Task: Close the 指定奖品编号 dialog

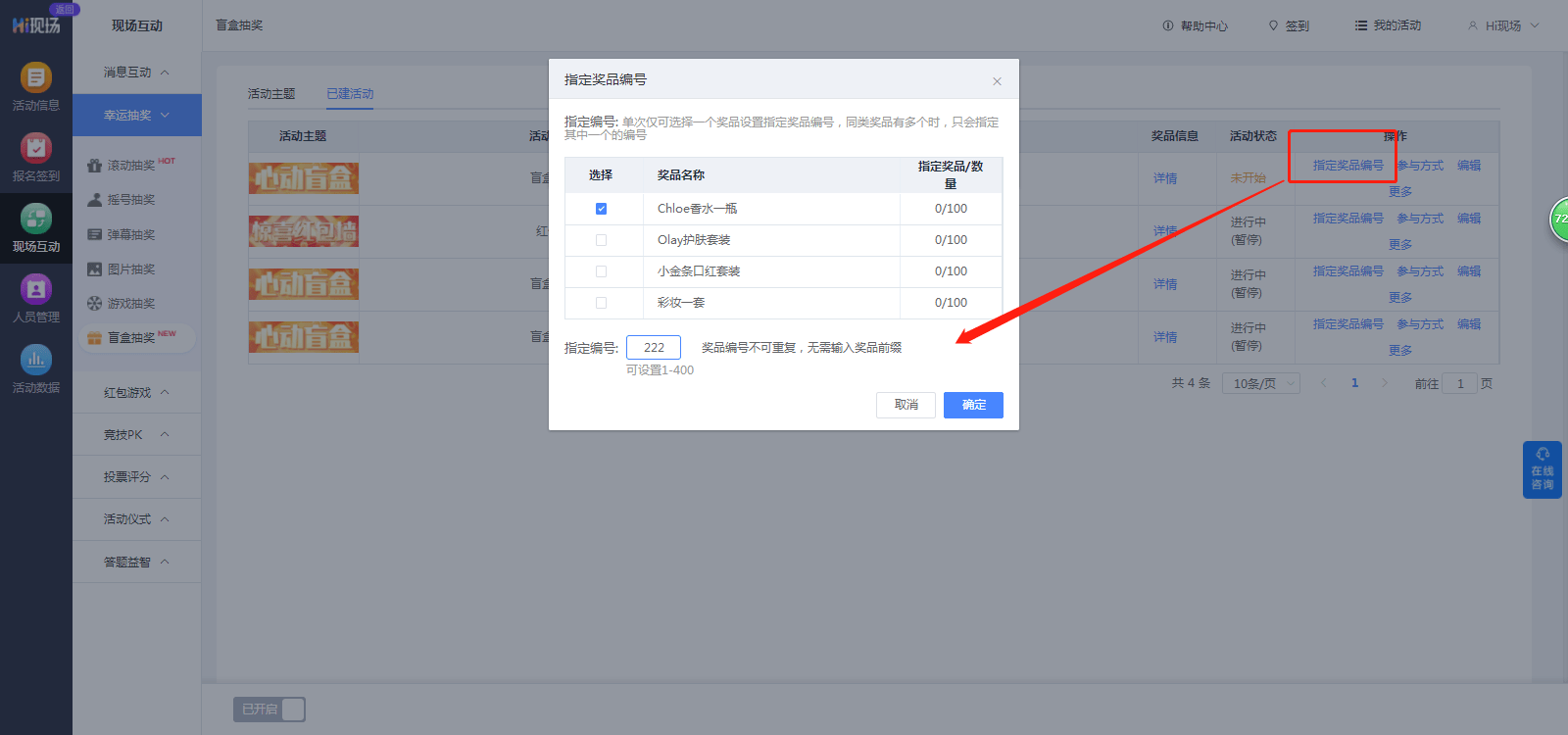Action: [x=997, y=81]
